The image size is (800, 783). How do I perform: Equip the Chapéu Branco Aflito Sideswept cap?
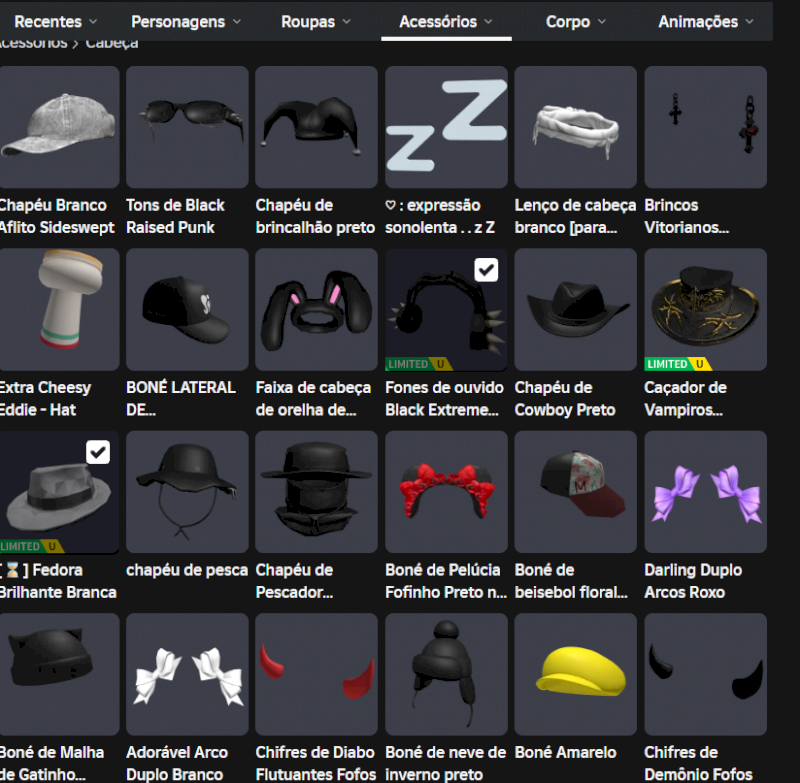pos(59,127)
